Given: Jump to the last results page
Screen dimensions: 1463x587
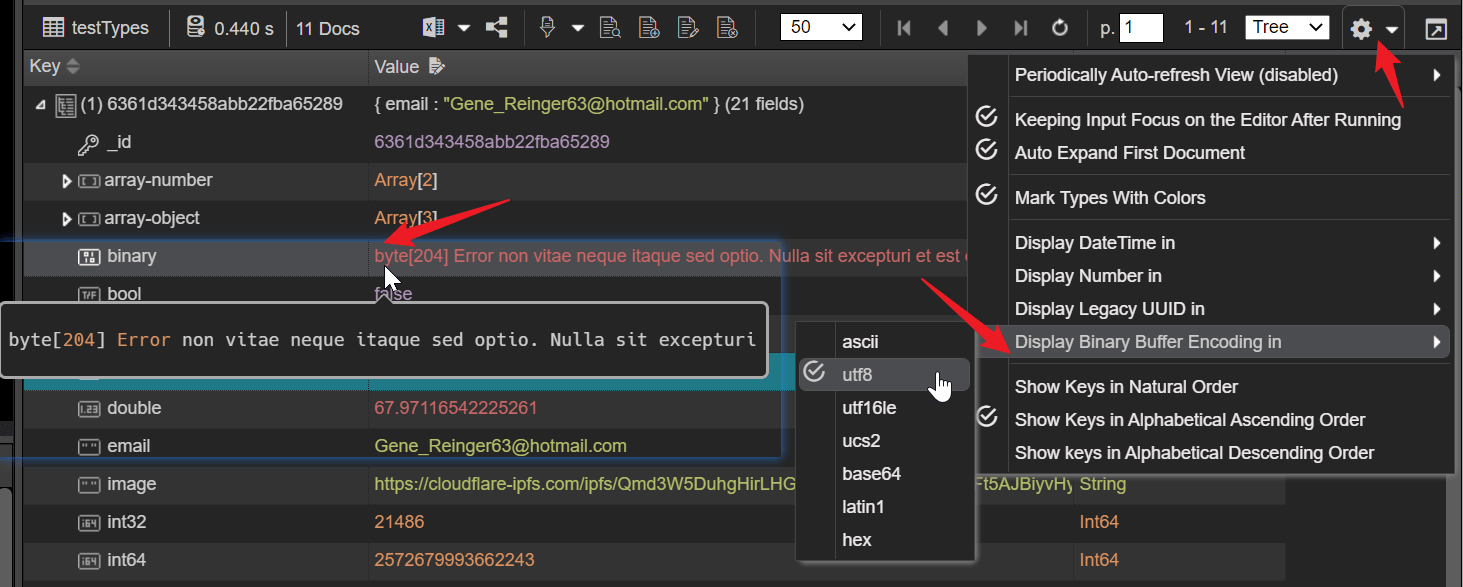Looking at the screenshot, I should pyautogui.click(x=1020, y=28).
